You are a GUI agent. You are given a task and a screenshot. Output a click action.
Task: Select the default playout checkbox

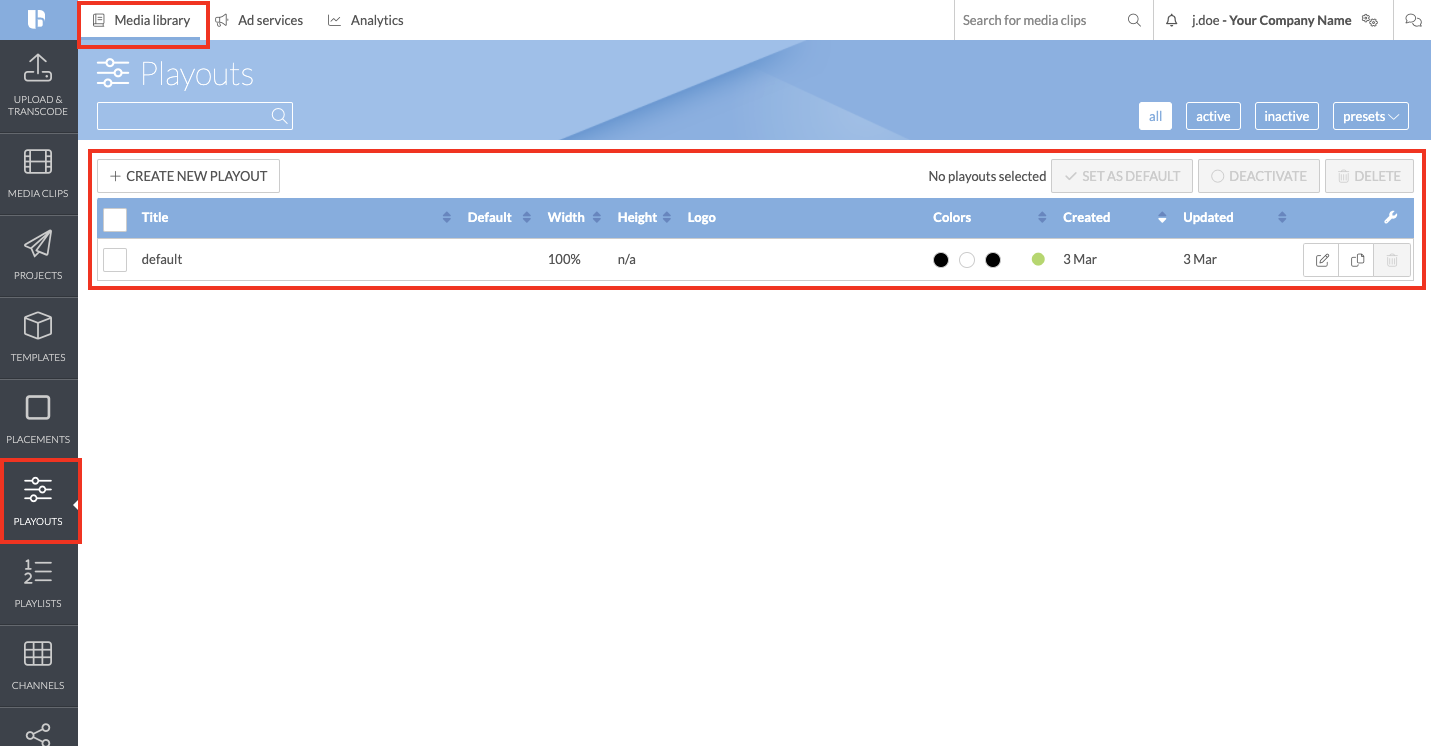coord(115,260)
